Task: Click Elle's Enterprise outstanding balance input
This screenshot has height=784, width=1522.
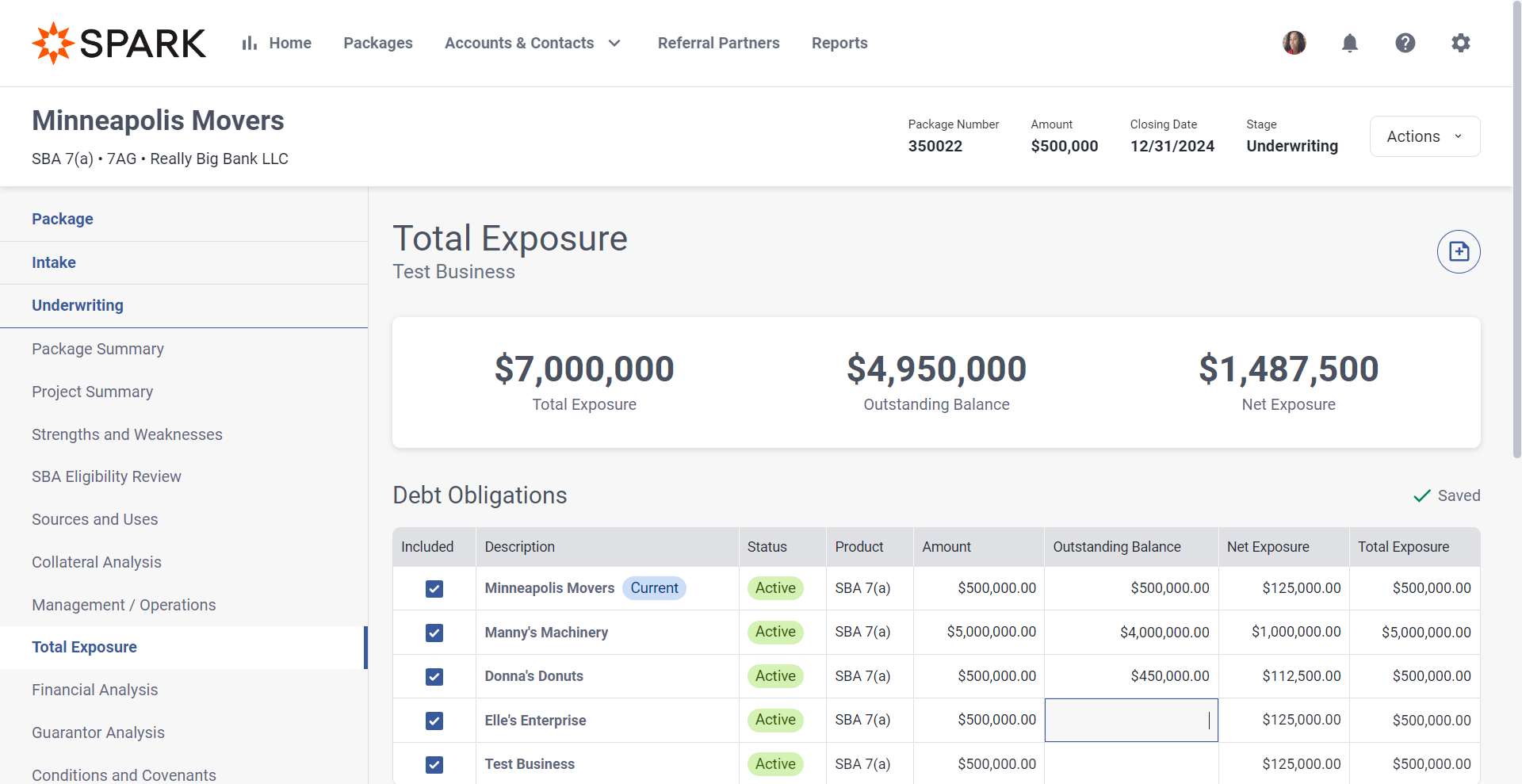Action: (1131, 720)
